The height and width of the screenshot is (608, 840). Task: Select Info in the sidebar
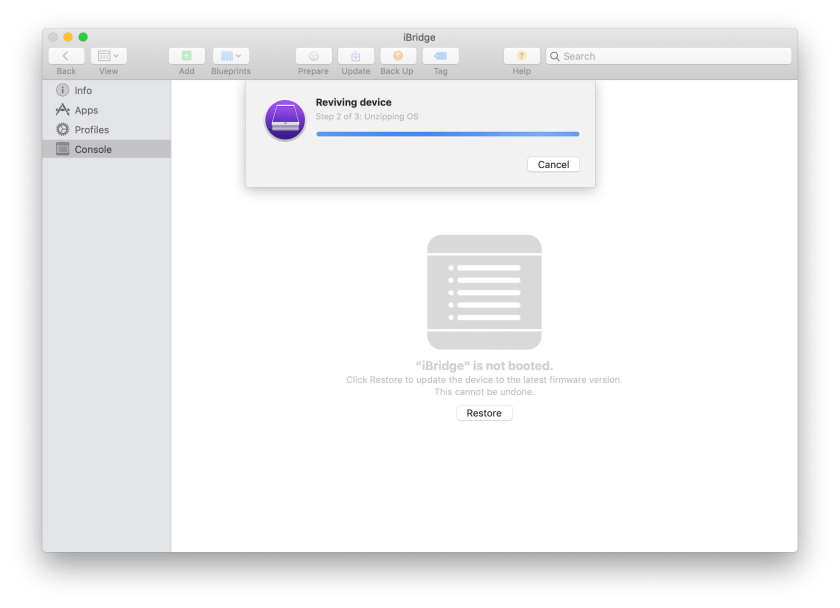pos(83,91)
